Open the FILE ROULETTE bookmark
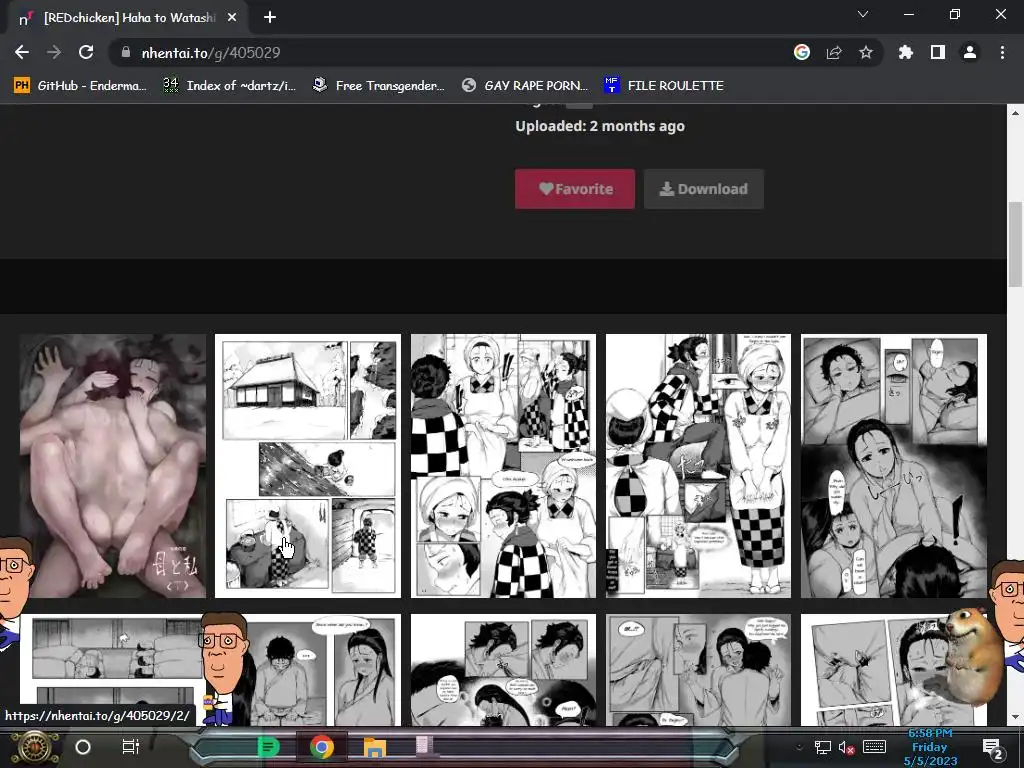This screenshot has height=768, width=1024. [x=664, y=86]
